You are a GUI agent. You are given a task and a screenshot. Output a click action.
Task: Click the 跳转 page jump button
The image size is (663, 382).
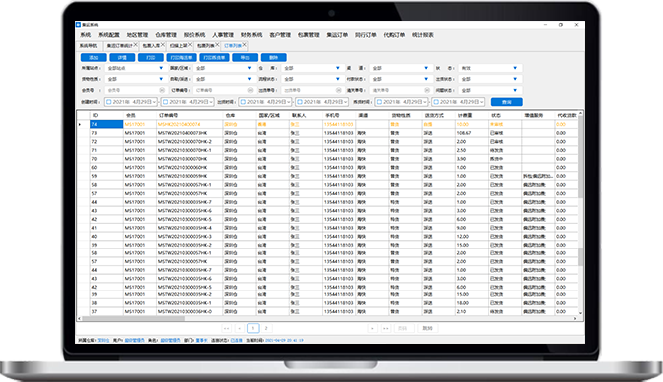point(427,328)
